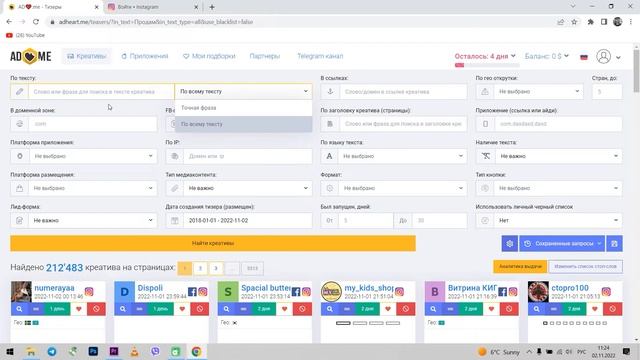Viewport: 640px width, 360px height.
Task: Open Telegram from the taskbar
Action: point(52,351)
